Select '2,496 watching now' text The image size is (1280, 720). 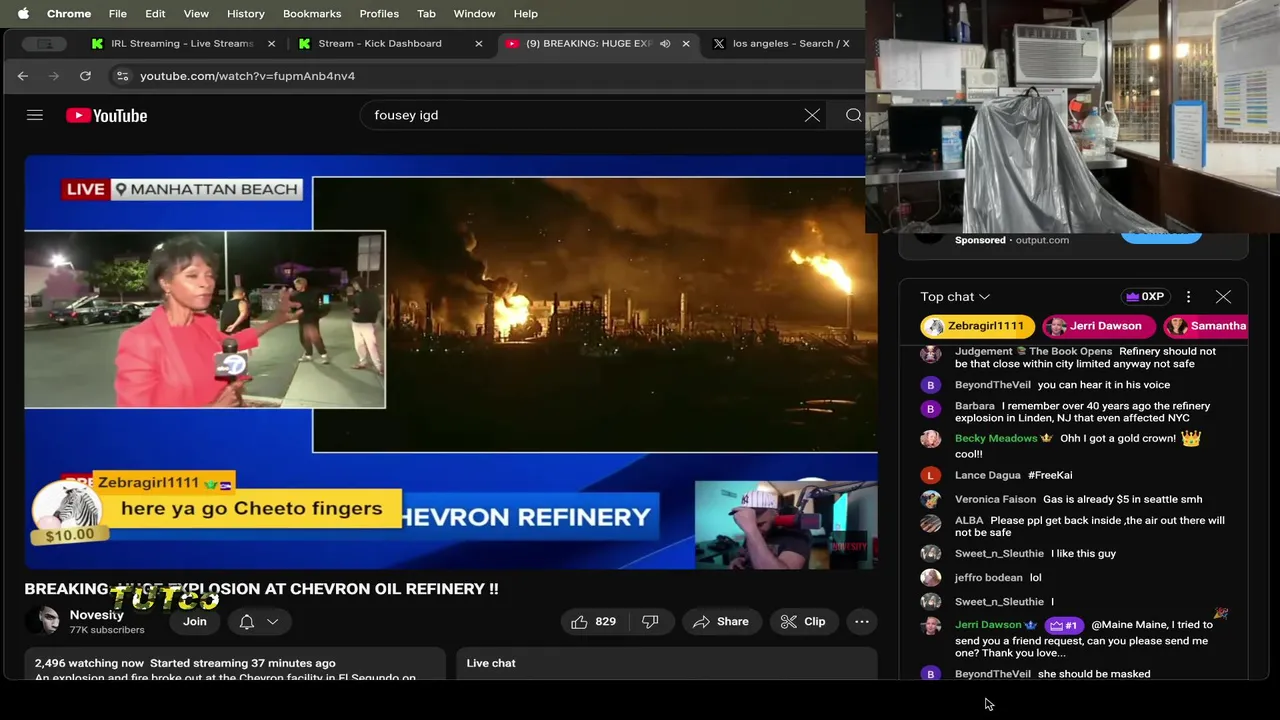[89, 663]
